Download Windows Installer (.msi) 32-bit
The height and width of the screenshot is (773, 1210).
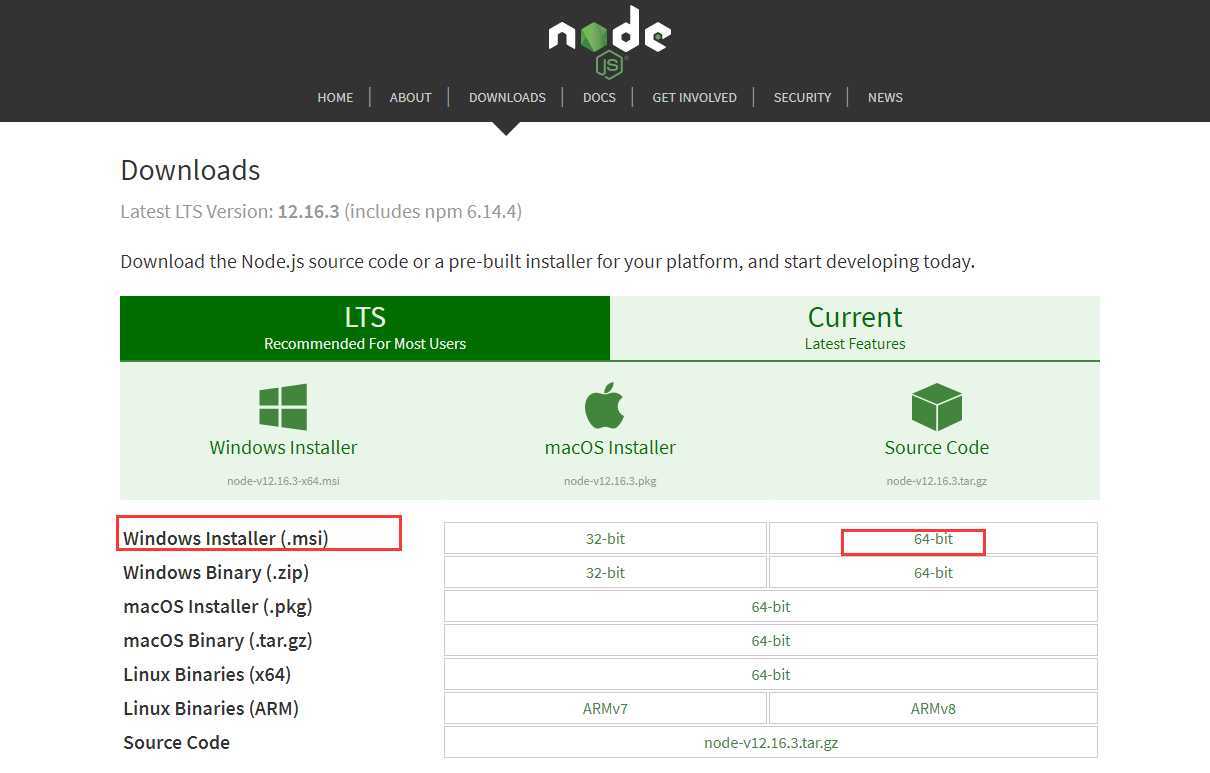(x=605, y=538)
